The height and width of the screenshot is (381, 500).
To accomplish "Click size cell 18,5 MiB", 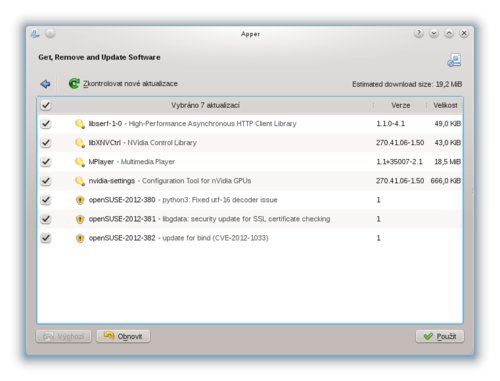I will [x=447, y=162].
